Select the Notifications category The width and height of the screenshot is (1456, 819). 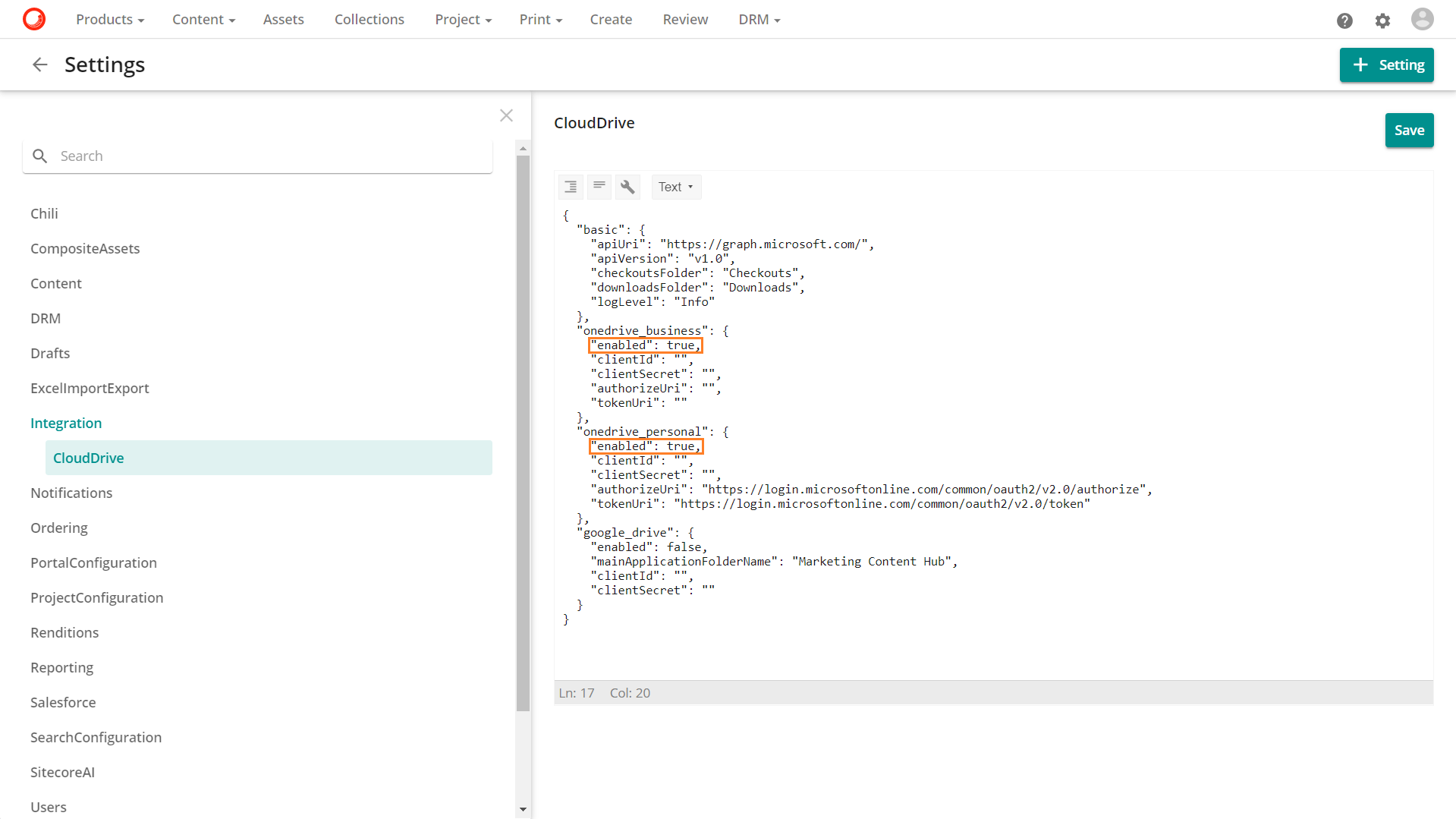pyautogui.click(x=71, y=493)
